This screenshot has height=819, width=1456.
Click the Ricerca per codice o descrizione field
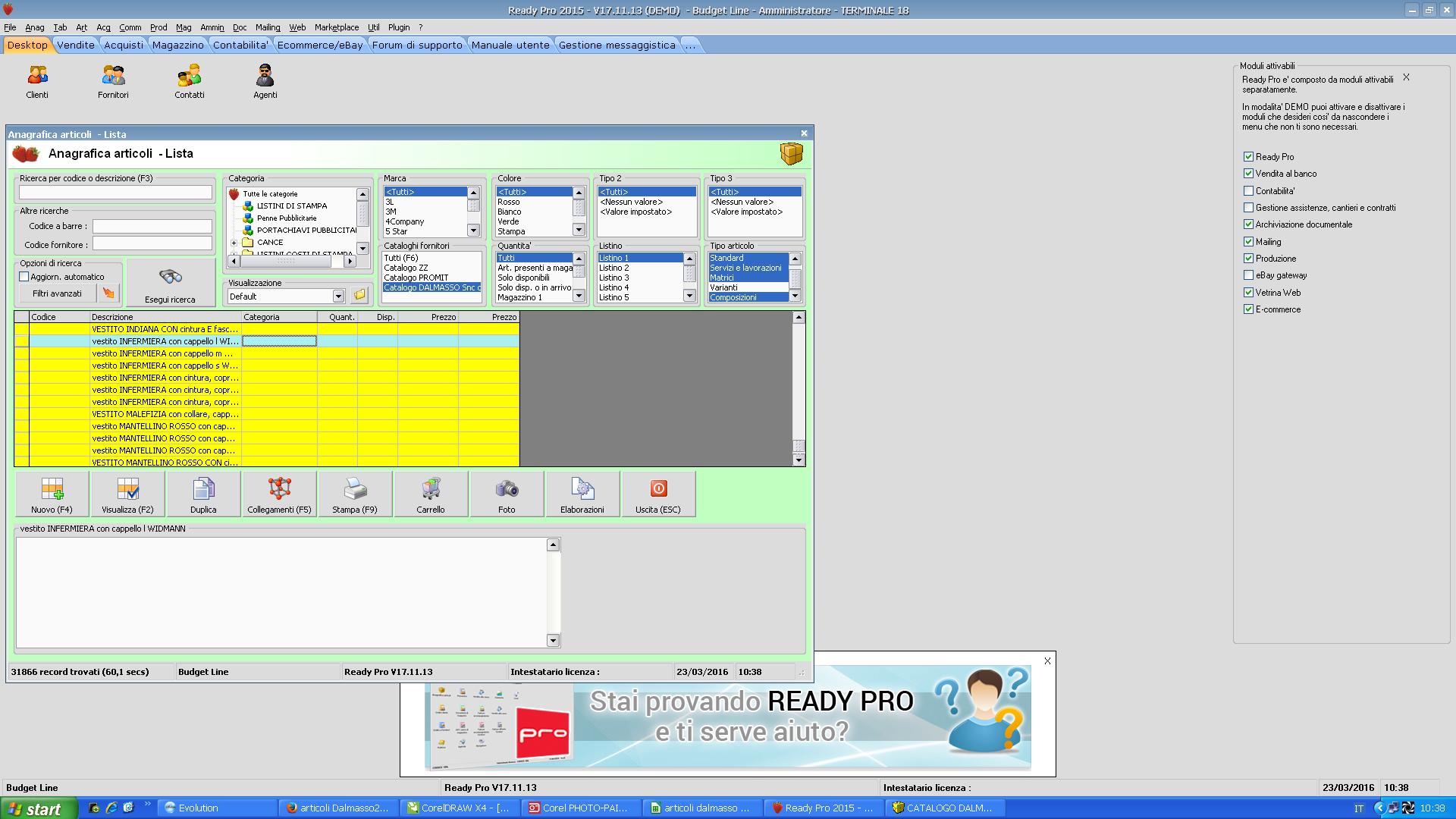tap(115, 193)
